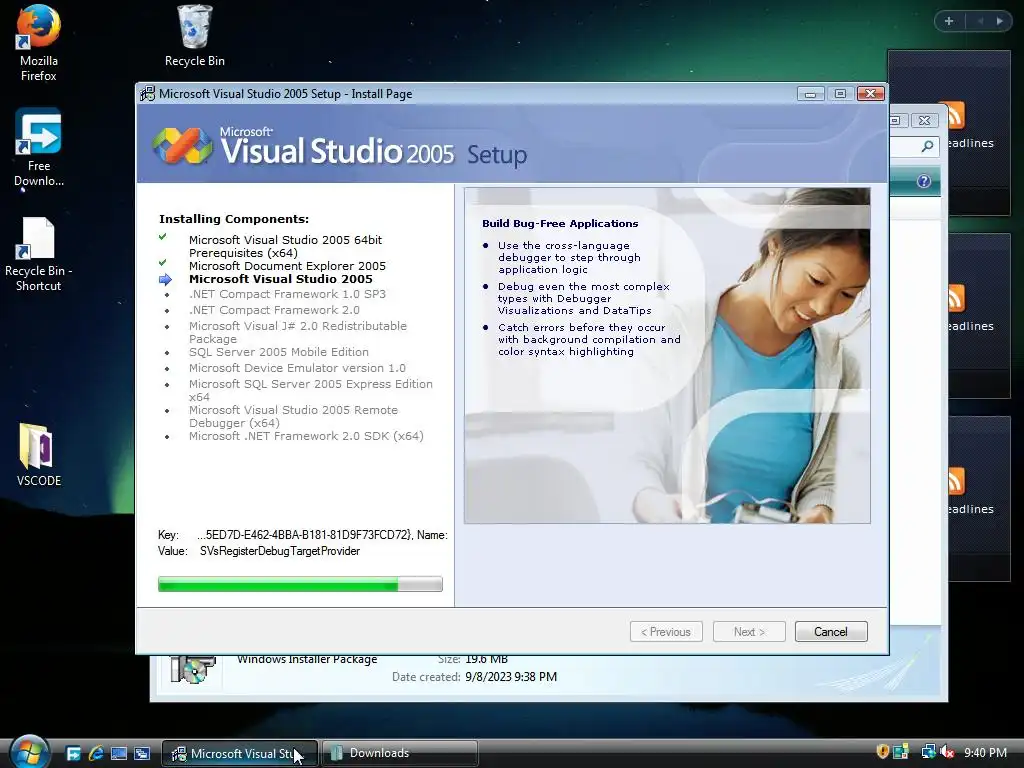The width and height of the screenshot is (1024, 768).
Task: Click the checkmark beside Microsoft Document Explorer 2005
Action: [163, 263]
